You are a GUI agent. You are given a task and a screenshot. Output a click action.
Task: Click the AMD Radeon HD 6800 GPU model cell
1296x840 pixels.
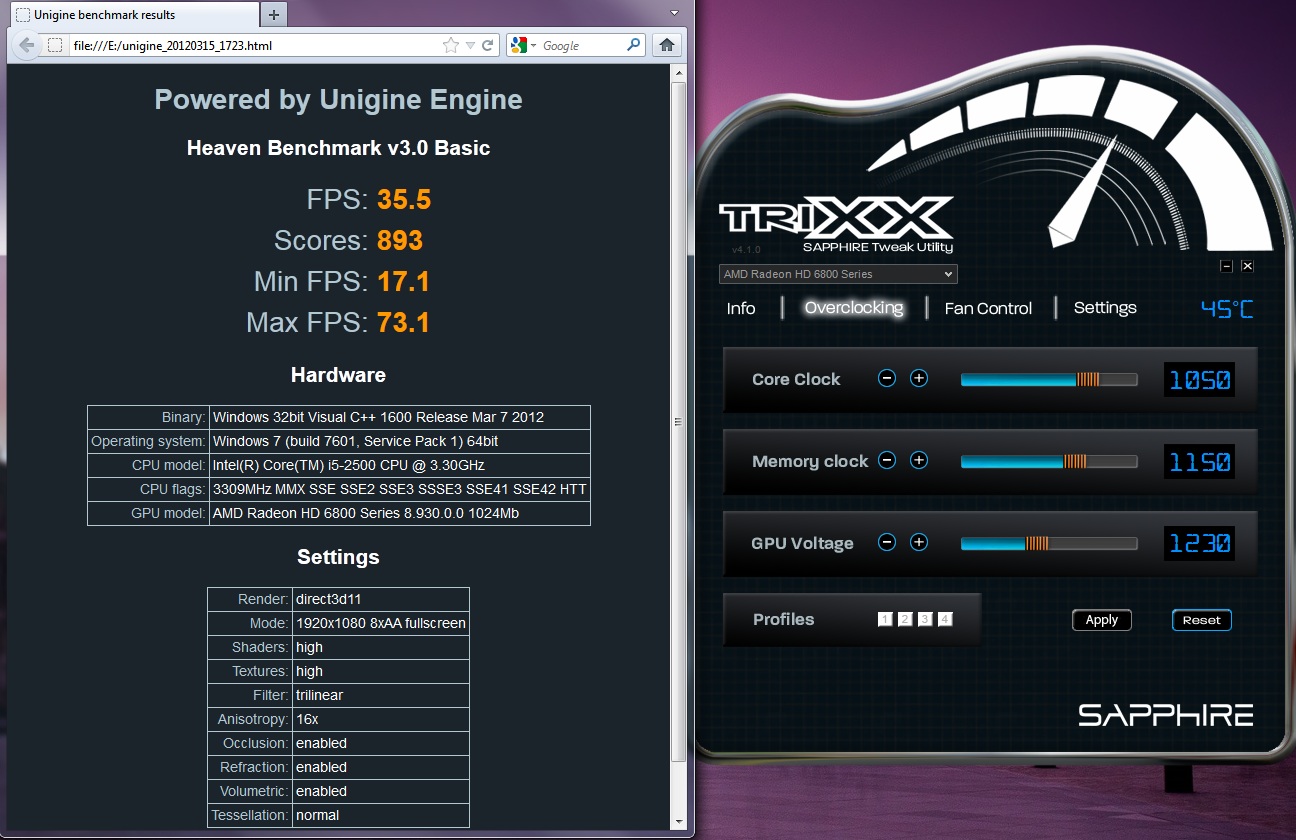pos(400,513)
